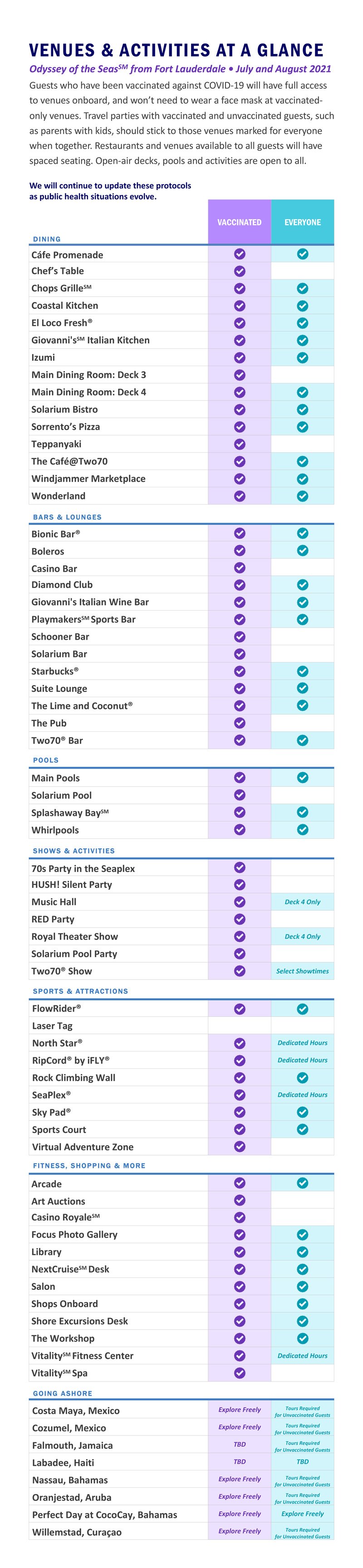This screenshot has height=1568, width=363.
Task: Click the Everyone checkmark for Whirlpools
Action: click(x=302, y=829)
